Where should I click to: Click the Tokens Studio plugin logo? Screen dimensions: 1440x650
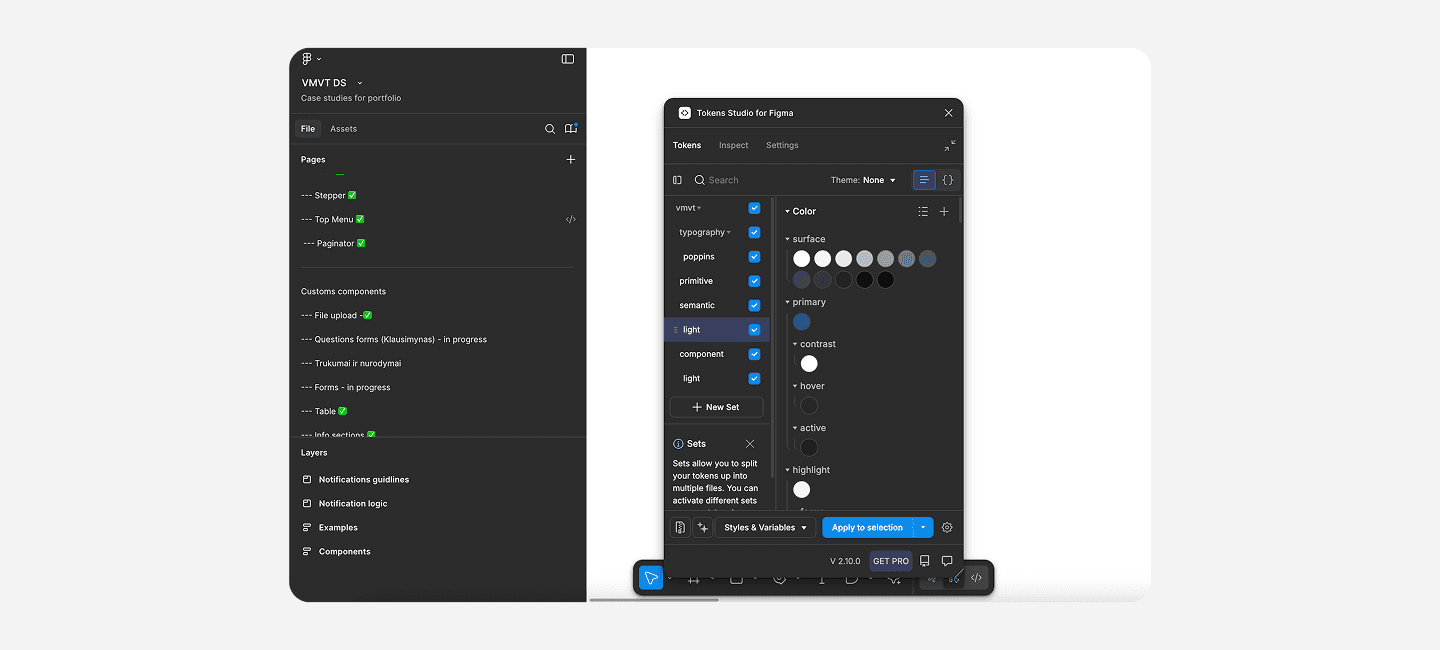685,113
